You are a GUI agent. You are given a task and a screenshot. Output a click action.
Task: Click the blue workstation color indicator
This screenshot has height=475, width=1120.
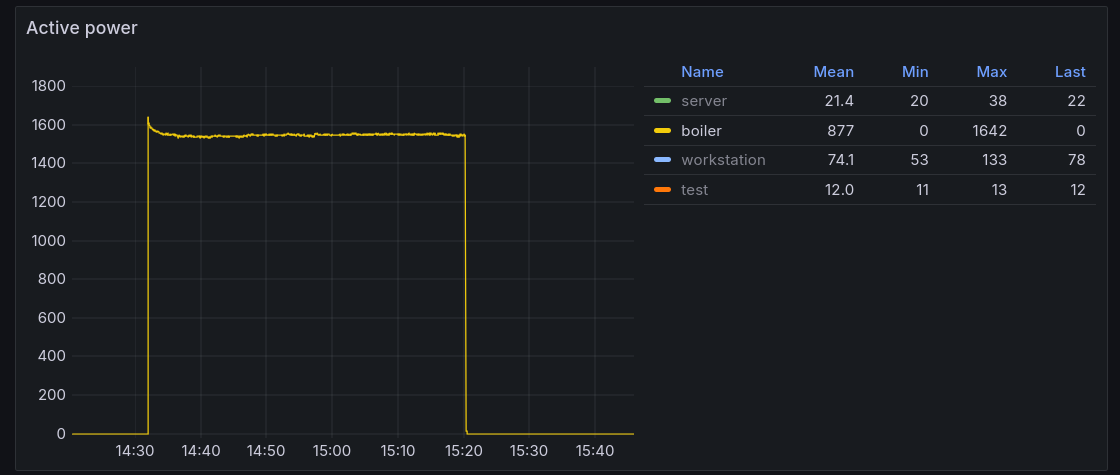coord(662,160)
